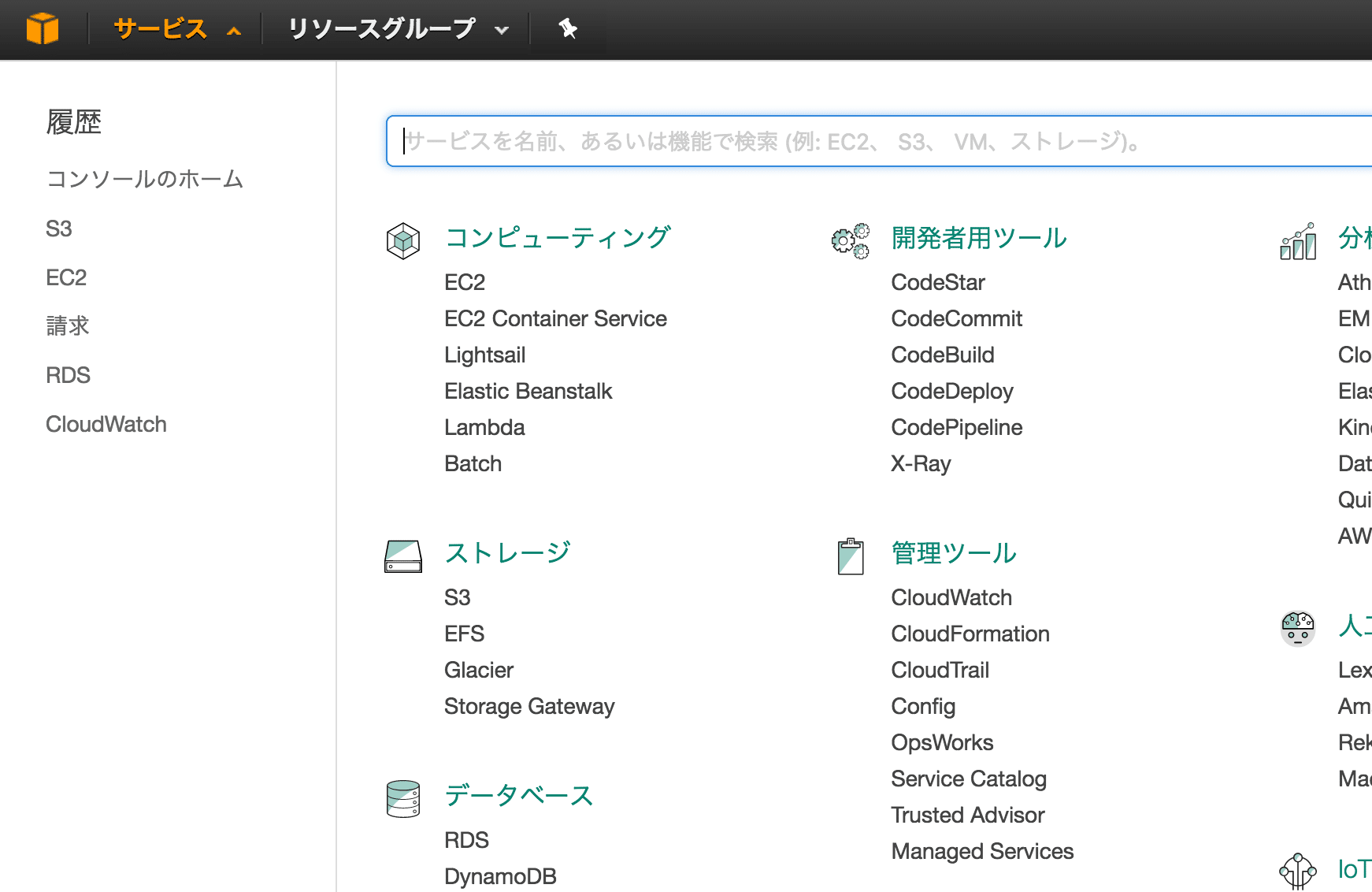The image size is (1372, 892).
Task: Open Storage Gateway
Action: (x=529, y=706)
